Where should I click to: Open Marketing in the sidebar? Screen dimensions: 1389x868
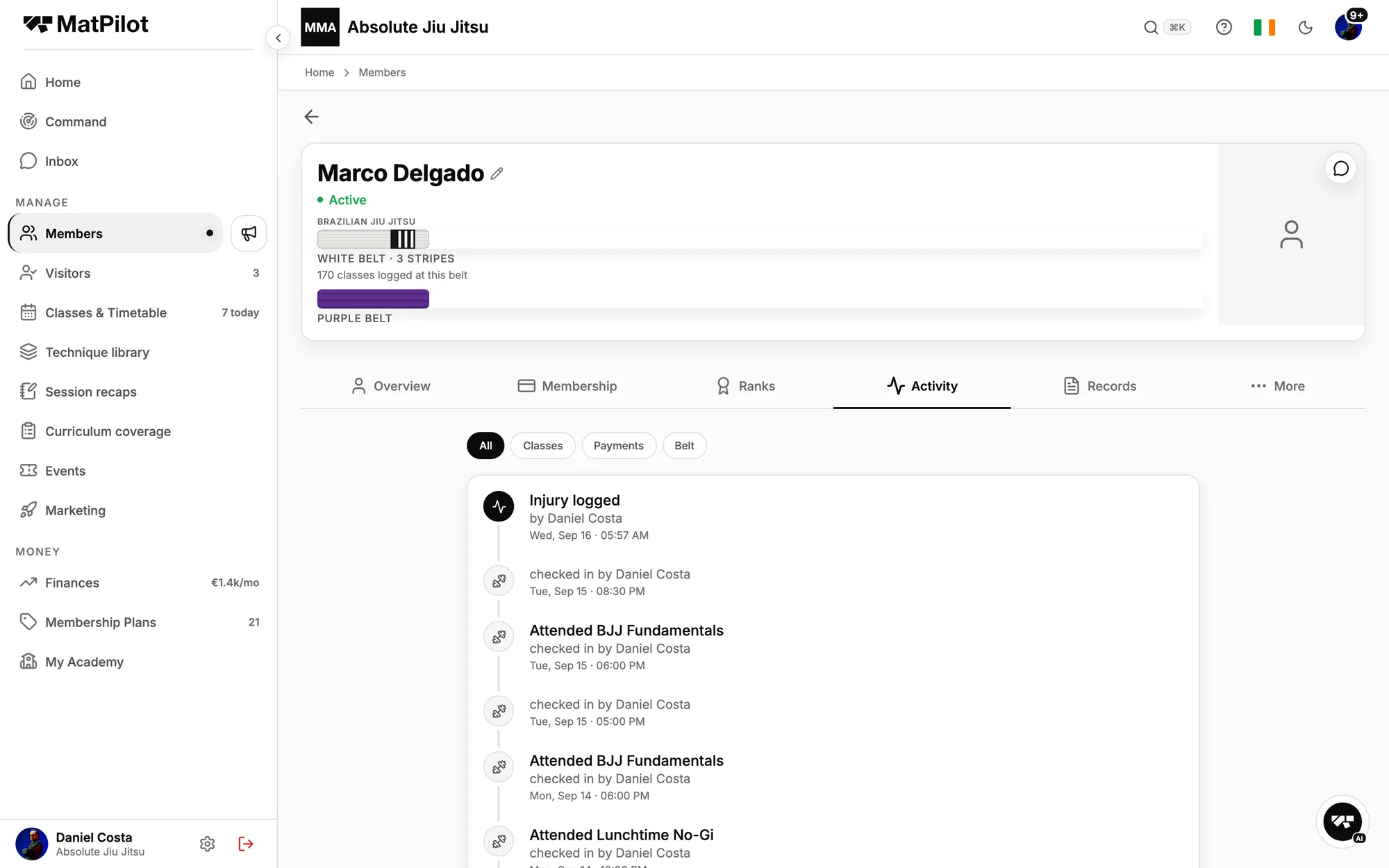click(138, 510)
